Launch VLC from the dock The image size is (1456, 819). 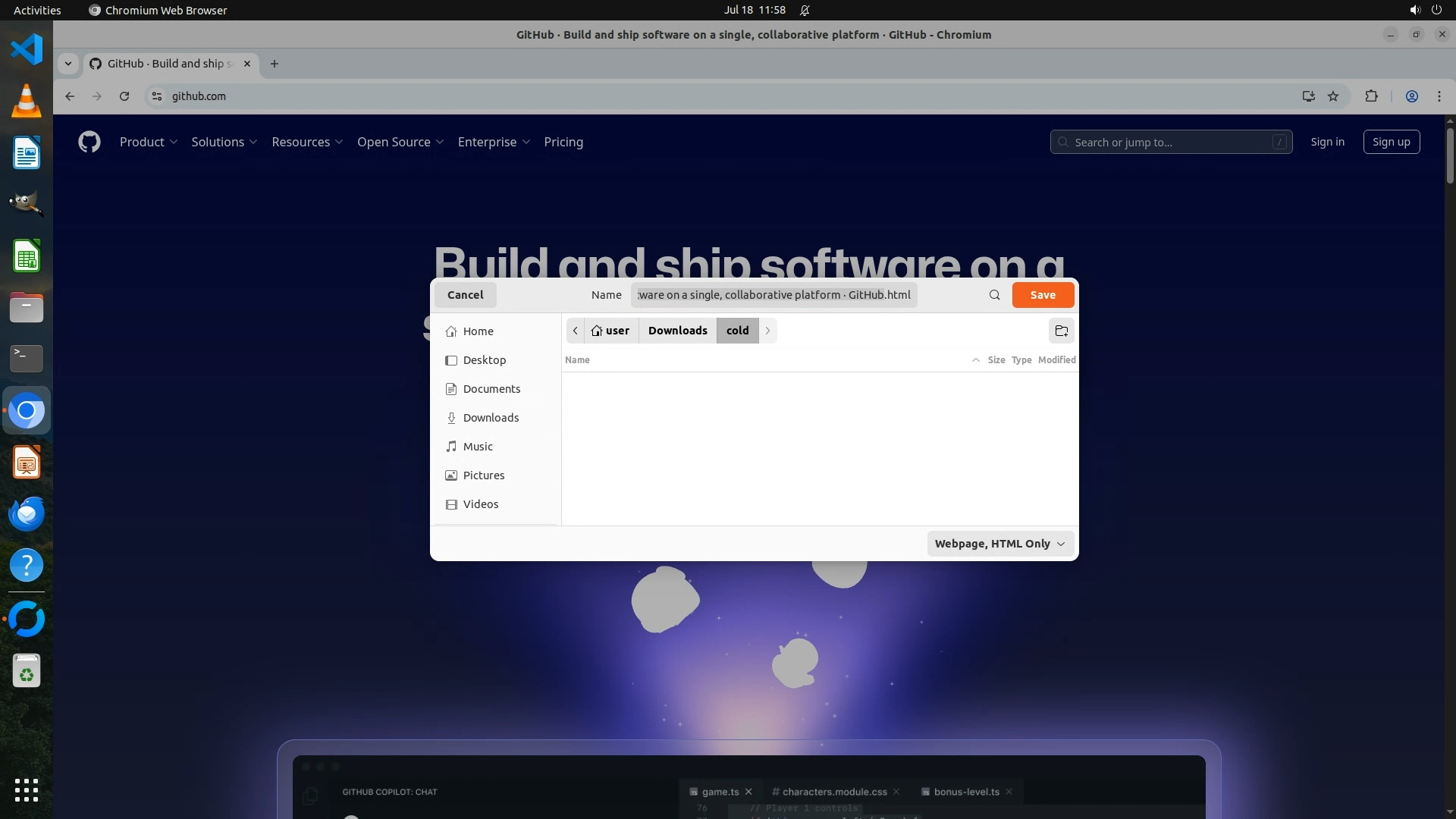click(27, 101)
